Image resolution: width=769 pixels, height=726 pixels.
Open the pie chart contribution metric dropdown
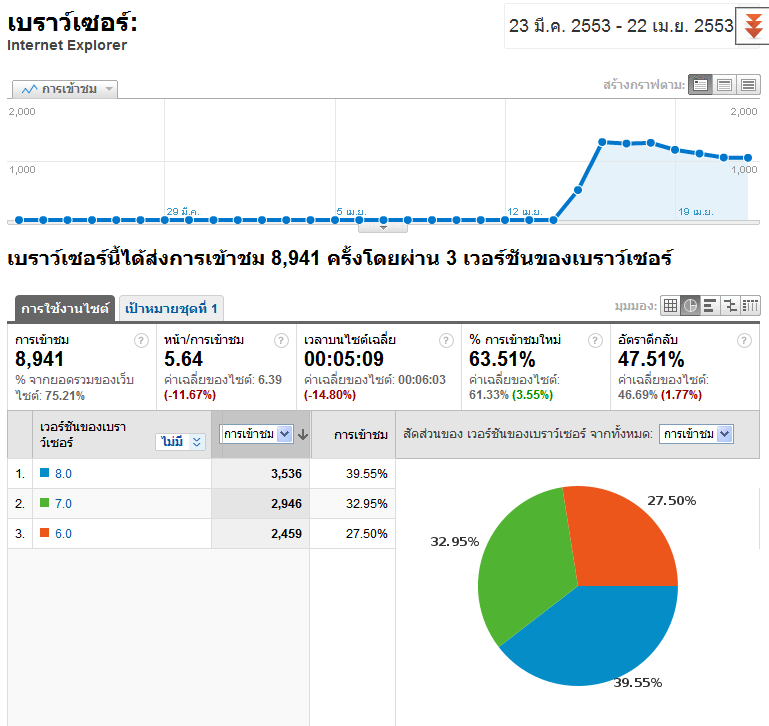(696, 434)
